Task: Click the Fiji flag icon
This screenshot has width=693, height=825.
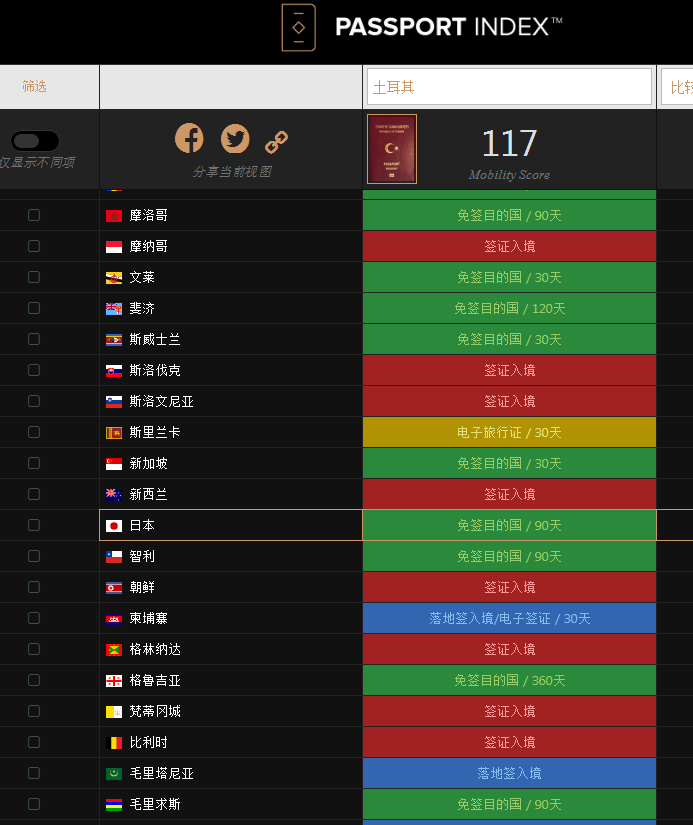Action: point(114,309)
